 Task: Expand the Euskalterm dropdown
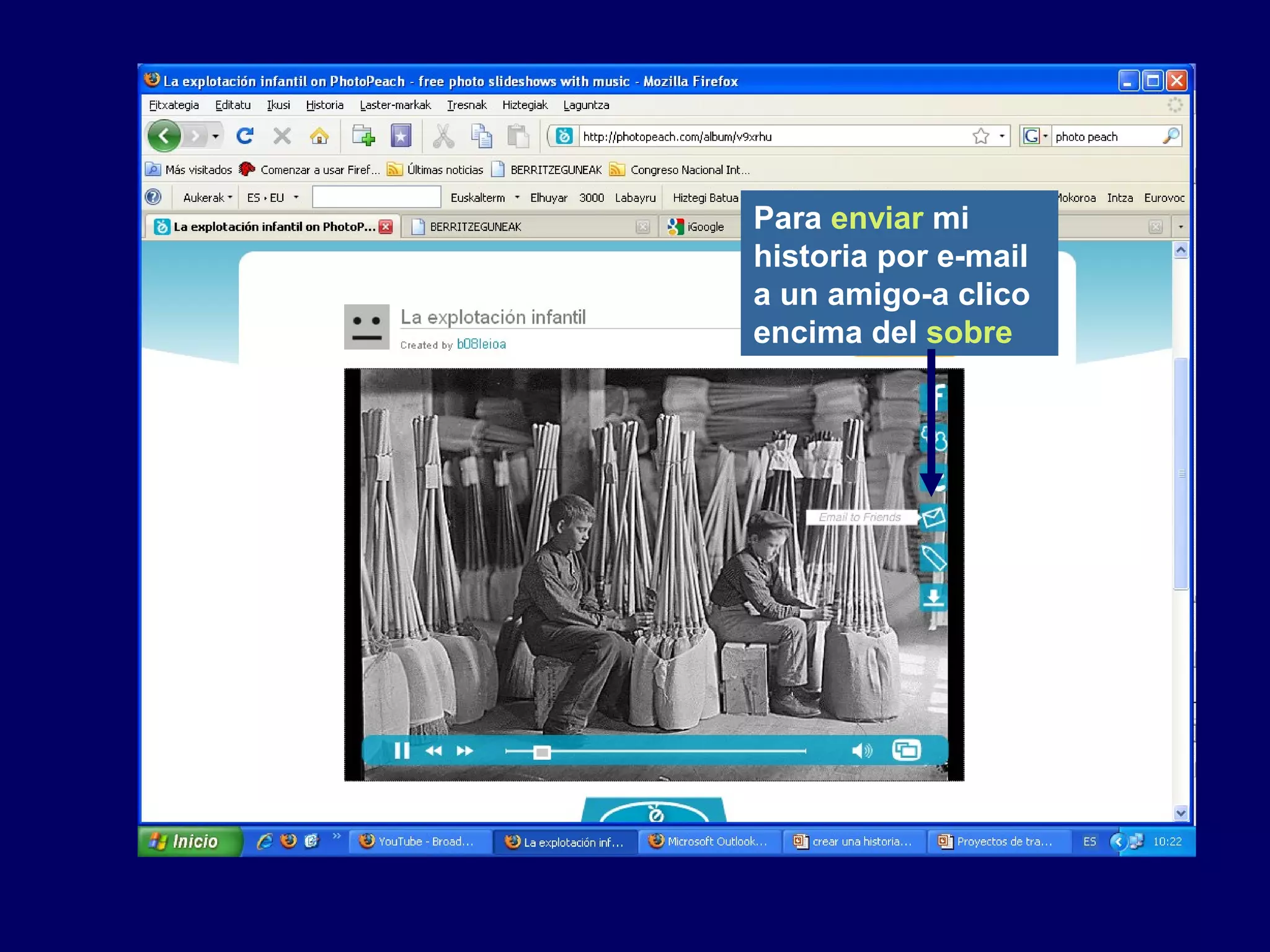[x=484, y=197]
